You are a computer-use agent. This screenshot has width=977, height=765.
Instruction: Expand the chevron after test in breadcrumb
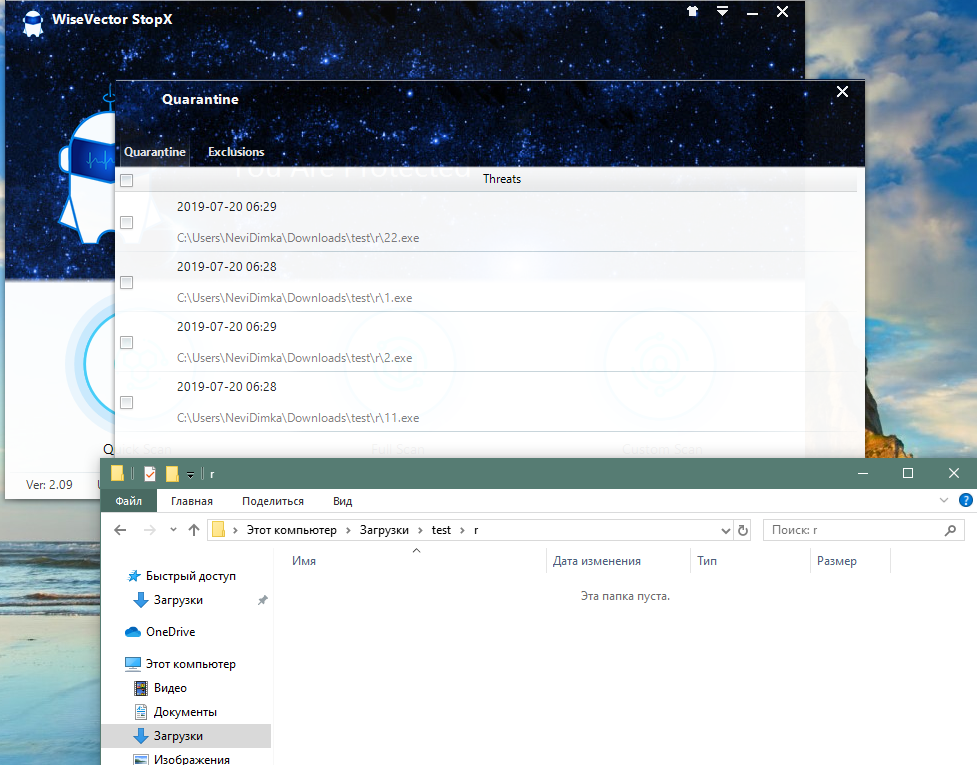[462, 530]
